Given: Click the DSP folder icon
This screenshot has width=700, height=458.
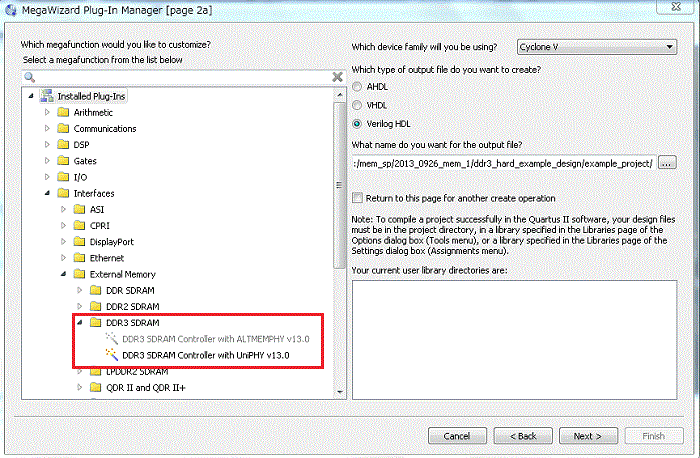Looking at the screenshot, I should point(63,144).
